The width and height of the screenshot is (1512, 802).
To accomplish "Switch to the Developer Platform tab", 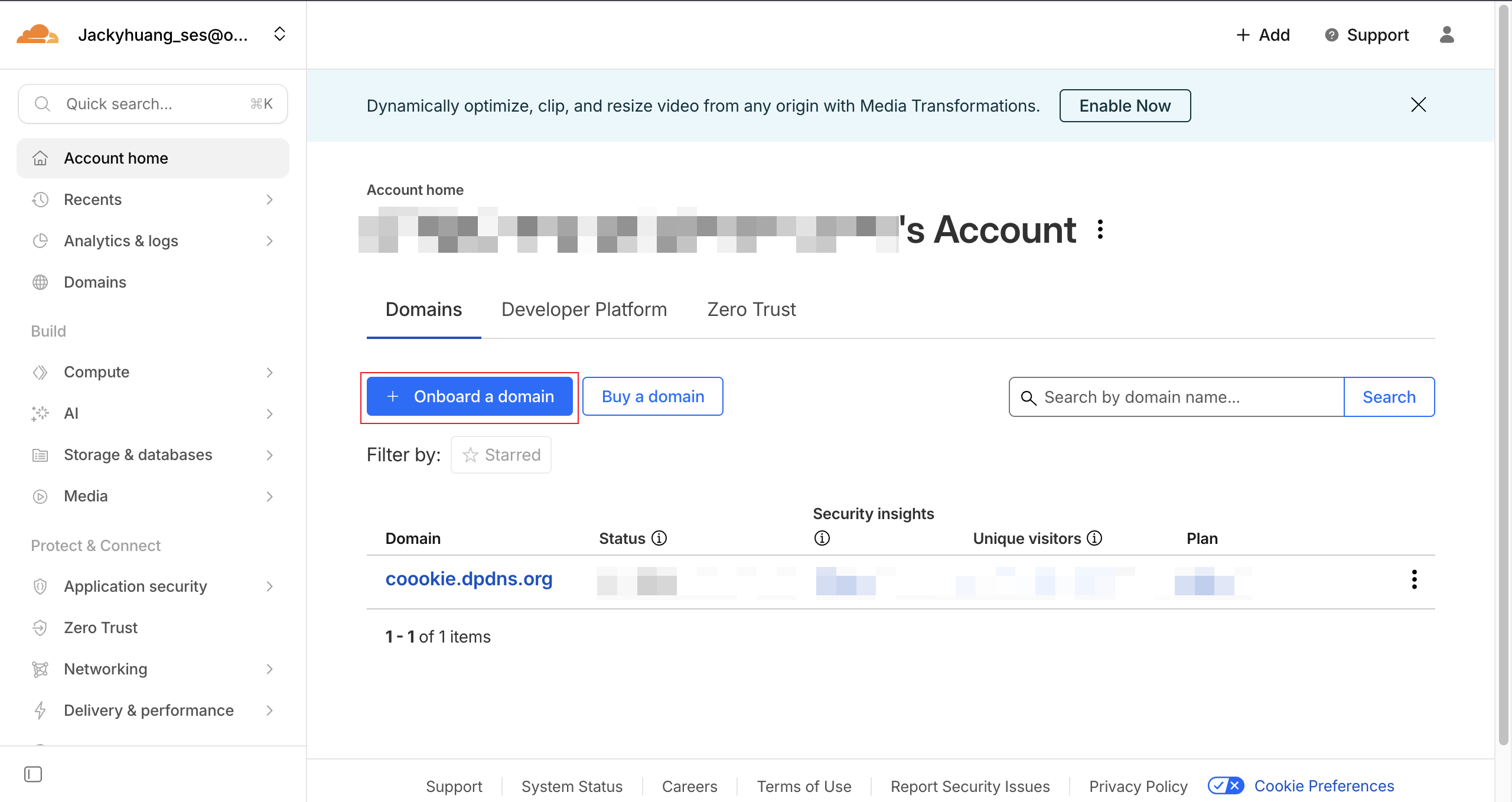I will coord(584,309).
